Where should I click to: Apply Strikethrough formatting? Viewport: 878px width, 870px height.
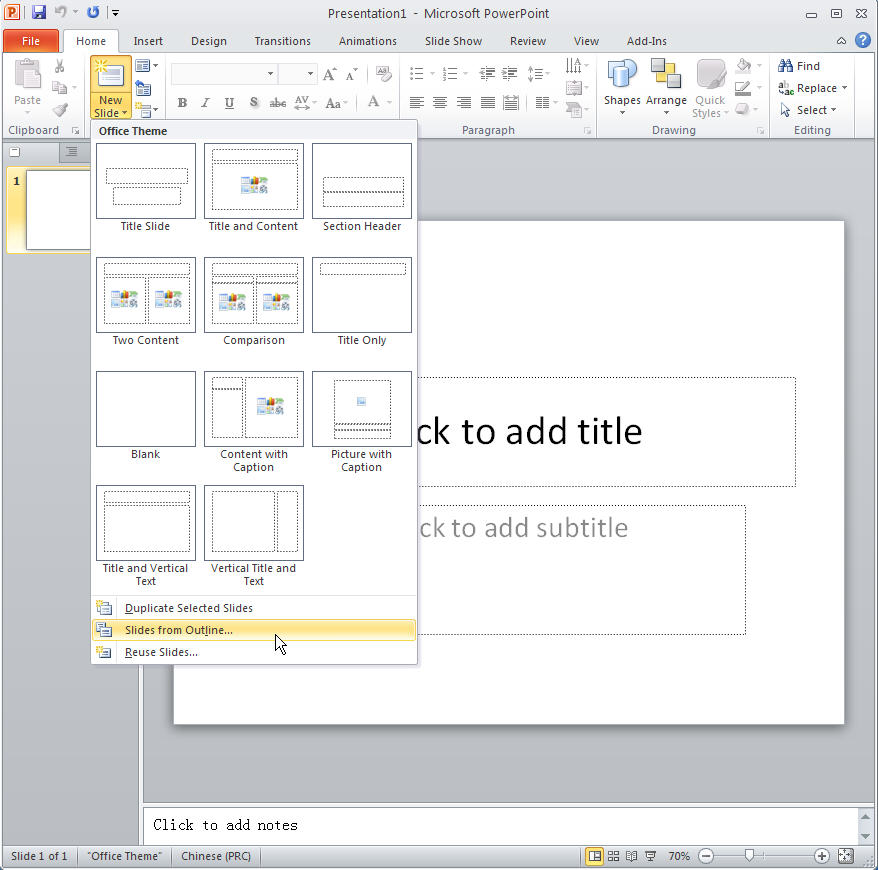pos(277,103)
